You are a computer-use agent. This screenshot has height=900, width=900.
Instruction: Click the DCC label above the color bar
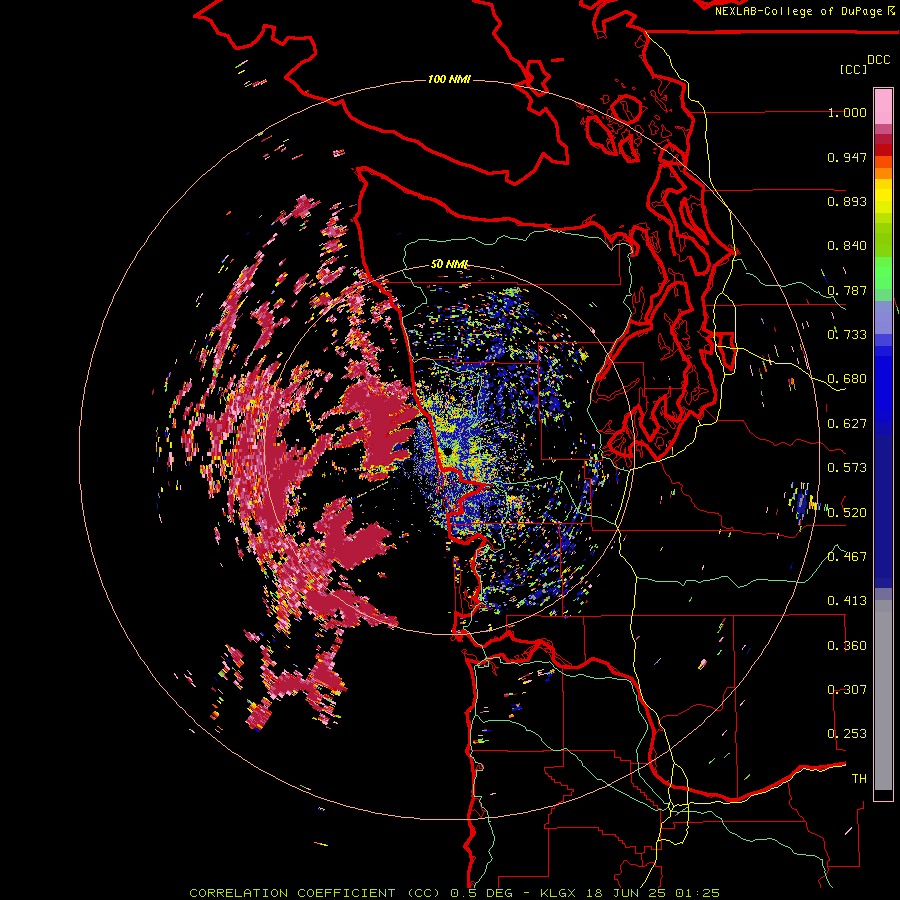pos(878,60)
